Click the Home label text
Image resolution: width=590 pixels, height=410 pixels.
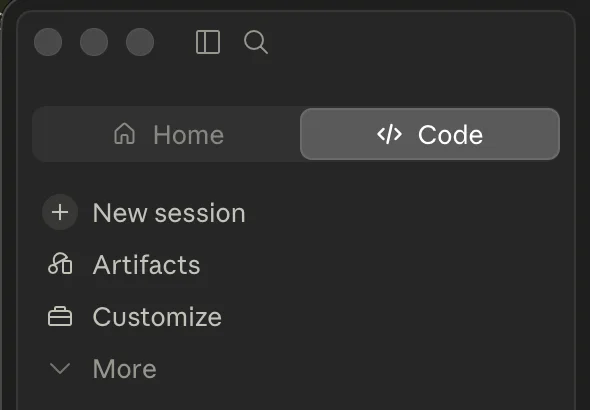[x=189, y=135]
